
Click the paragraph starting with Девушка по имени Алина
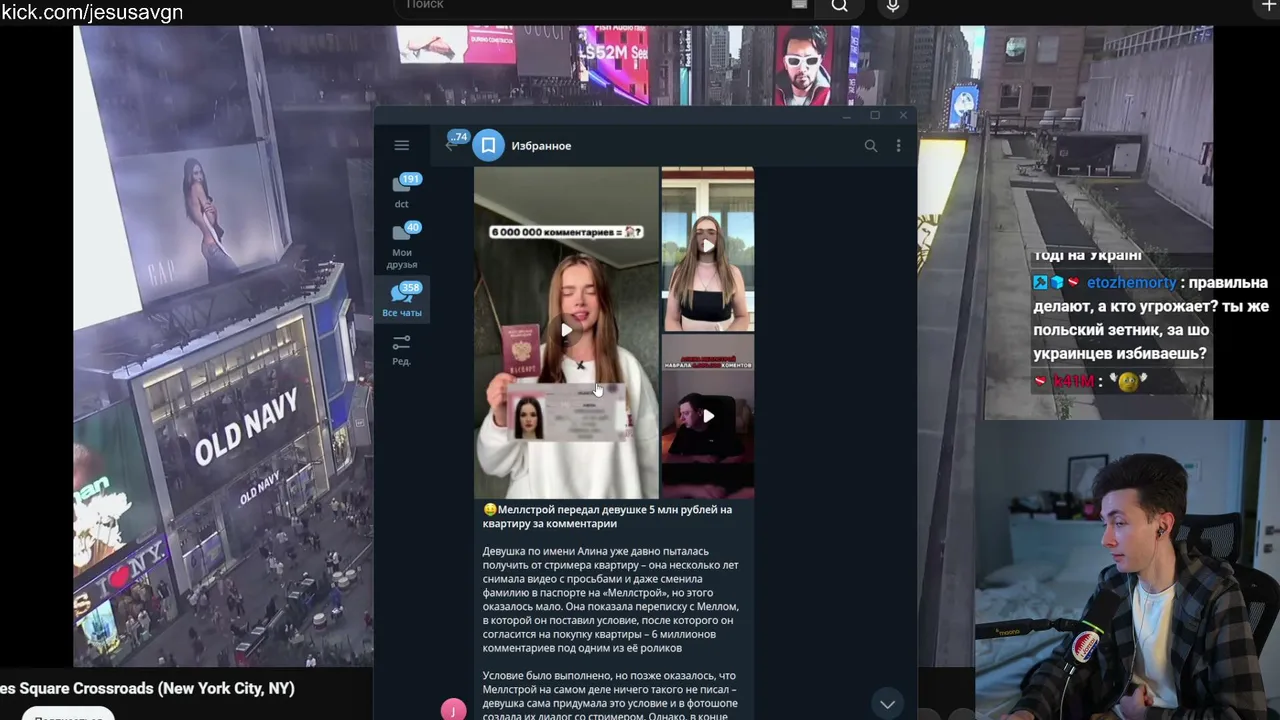611,599
